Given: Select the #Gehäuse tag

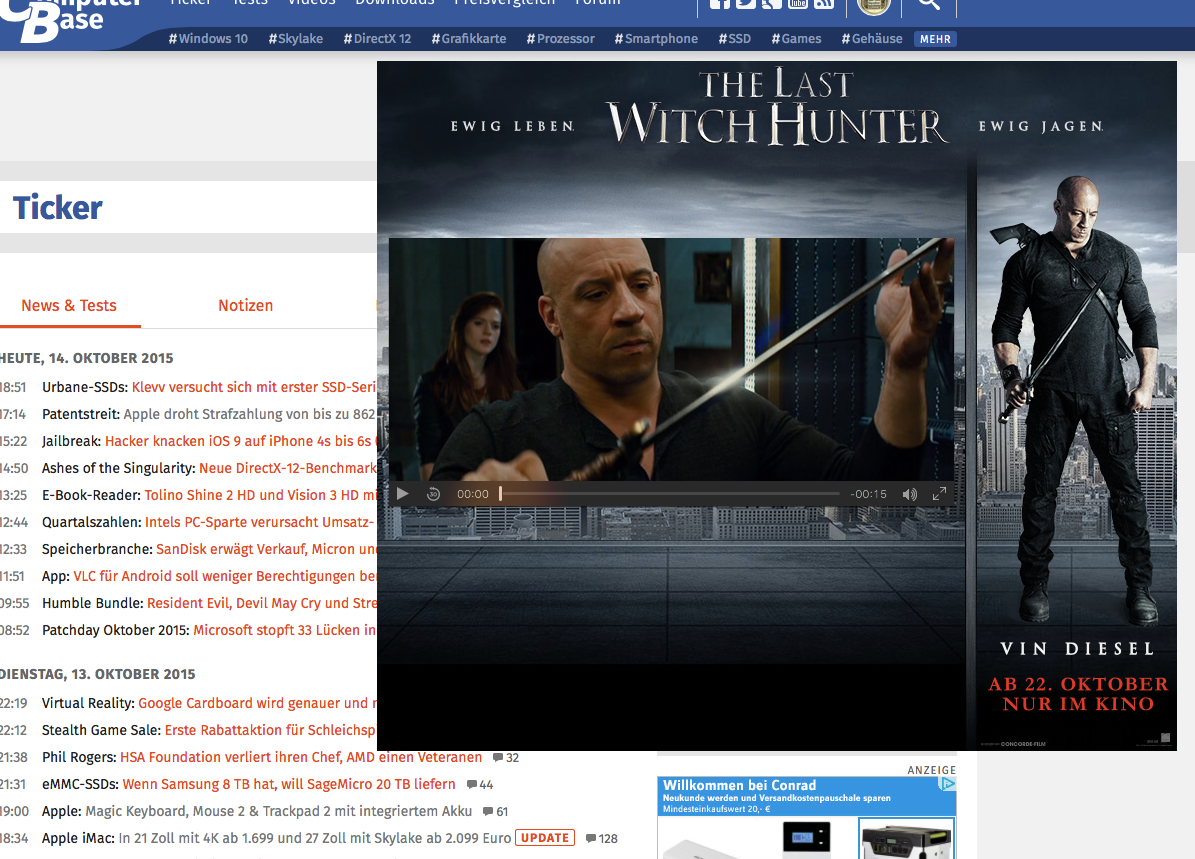Looking at the screenshot, I should 872,39.
